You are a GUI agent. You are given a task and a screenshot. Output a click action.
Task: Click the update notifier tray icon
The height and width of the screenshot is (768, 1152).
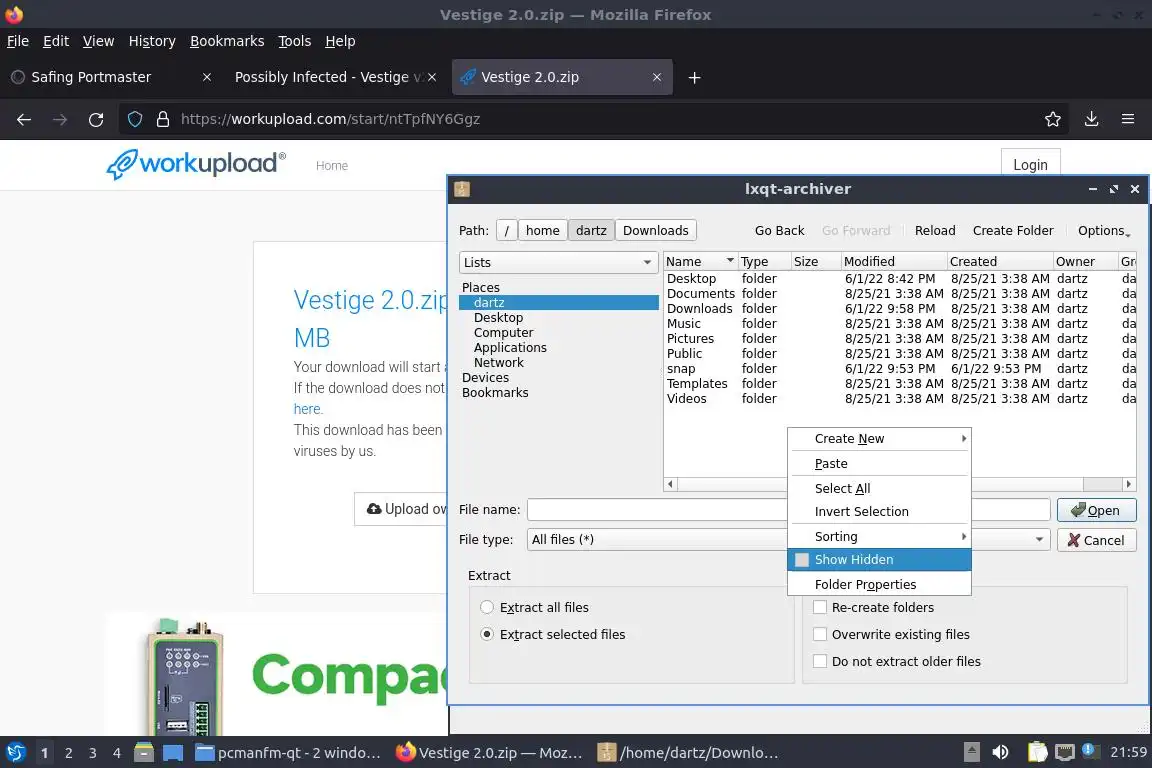pyautogui.click(x=1091, y=751)
